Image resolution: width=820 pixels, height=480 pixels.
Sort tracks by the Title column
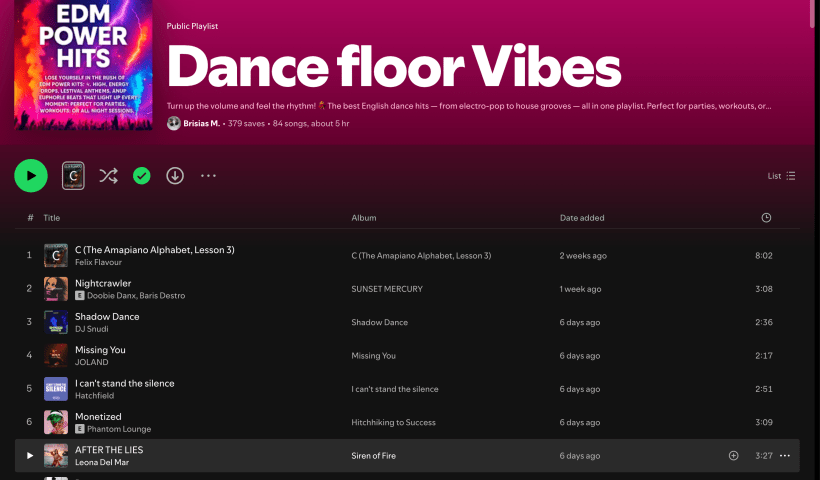tap(52, 218)
